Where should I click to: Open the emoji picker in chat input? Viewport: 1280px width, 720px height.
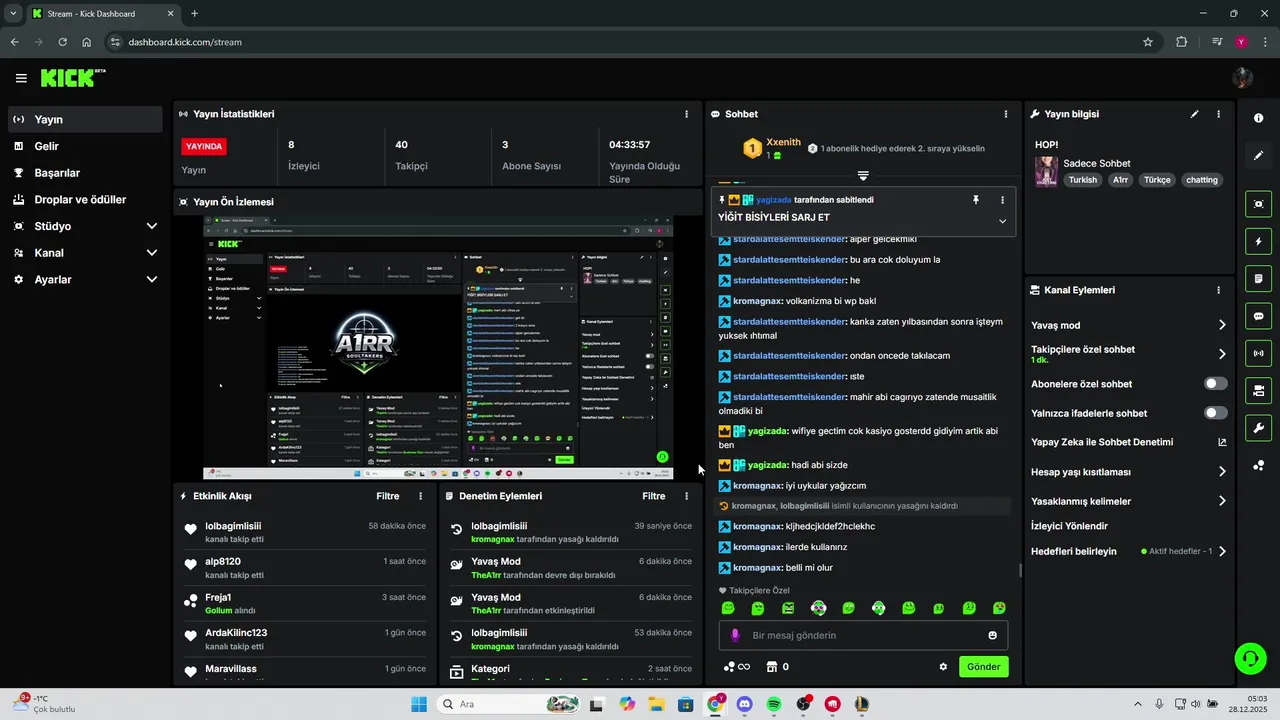coord(992,635)
